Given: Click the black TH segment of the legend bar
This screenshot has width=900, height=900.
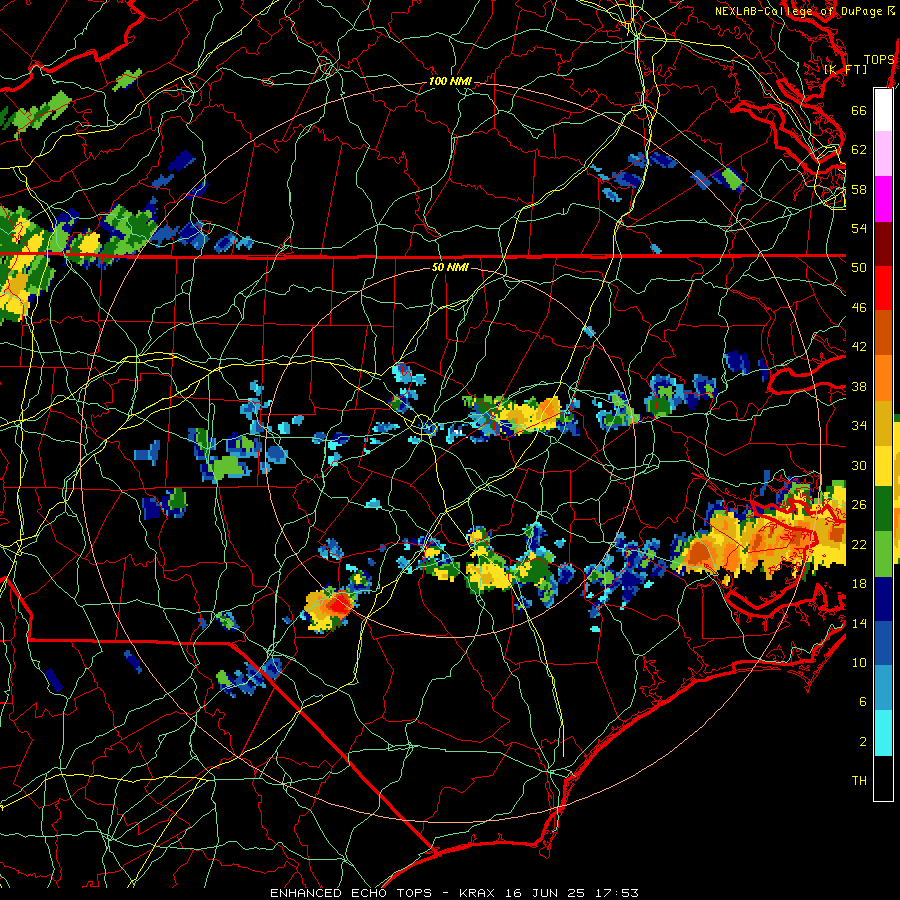Looking at the screenshot, I should (883, 778).
